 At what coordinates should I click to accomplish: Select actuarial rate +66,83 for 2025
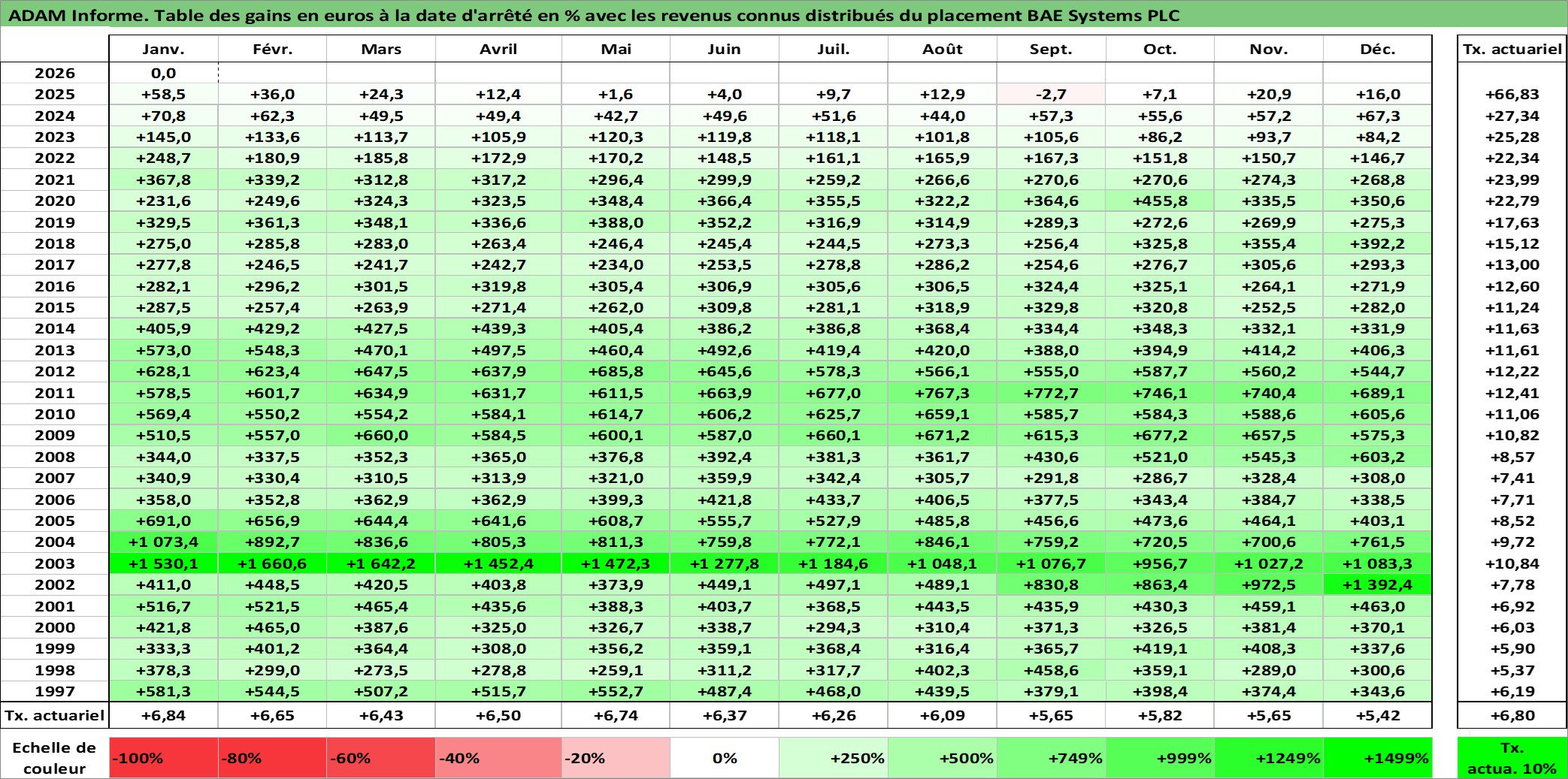[1512, 94]
